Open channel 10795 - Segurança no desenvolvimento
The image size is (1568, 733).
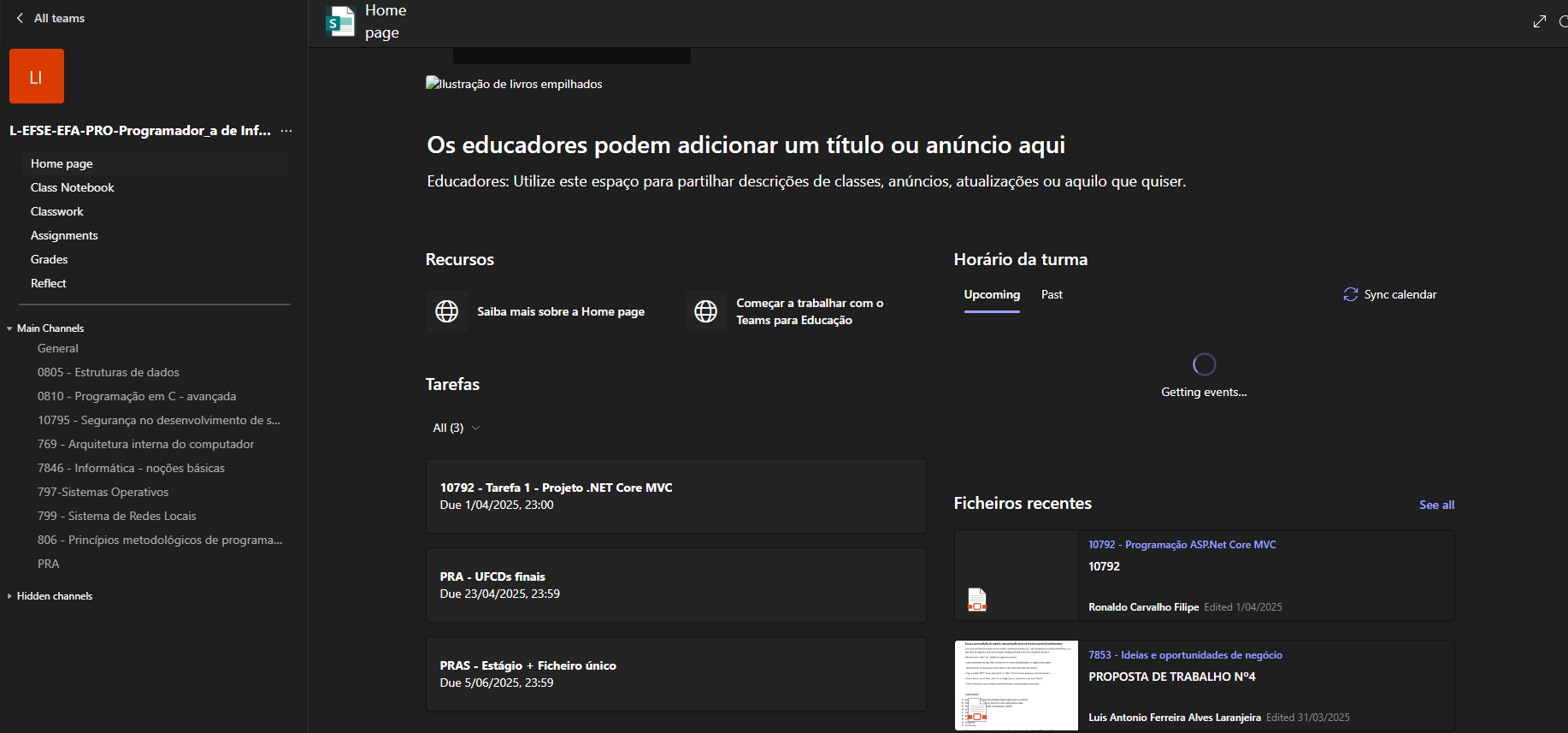coord(158,420)
